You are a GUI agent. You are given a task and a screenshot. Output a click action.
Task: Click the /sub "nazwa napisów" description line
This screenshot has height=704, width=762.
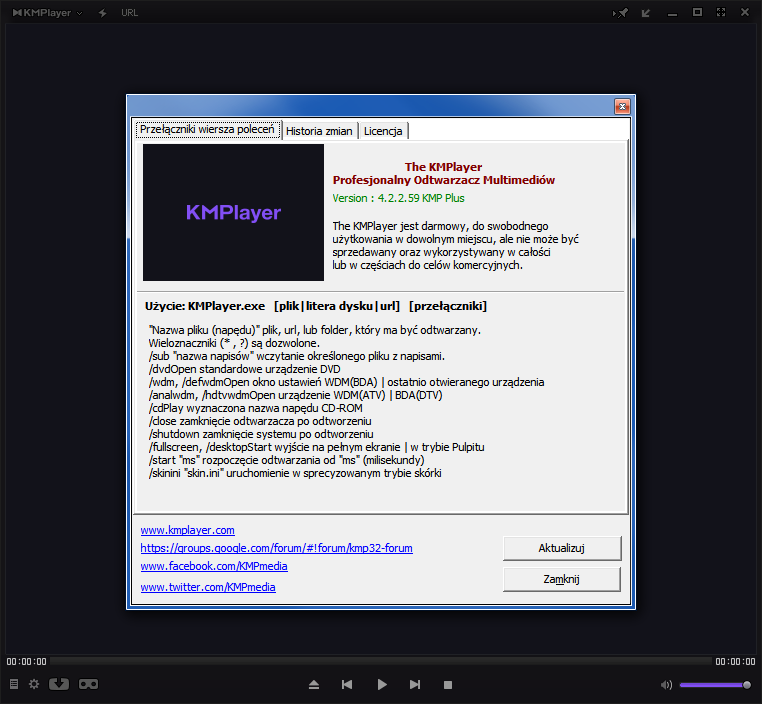click(296, 356)
